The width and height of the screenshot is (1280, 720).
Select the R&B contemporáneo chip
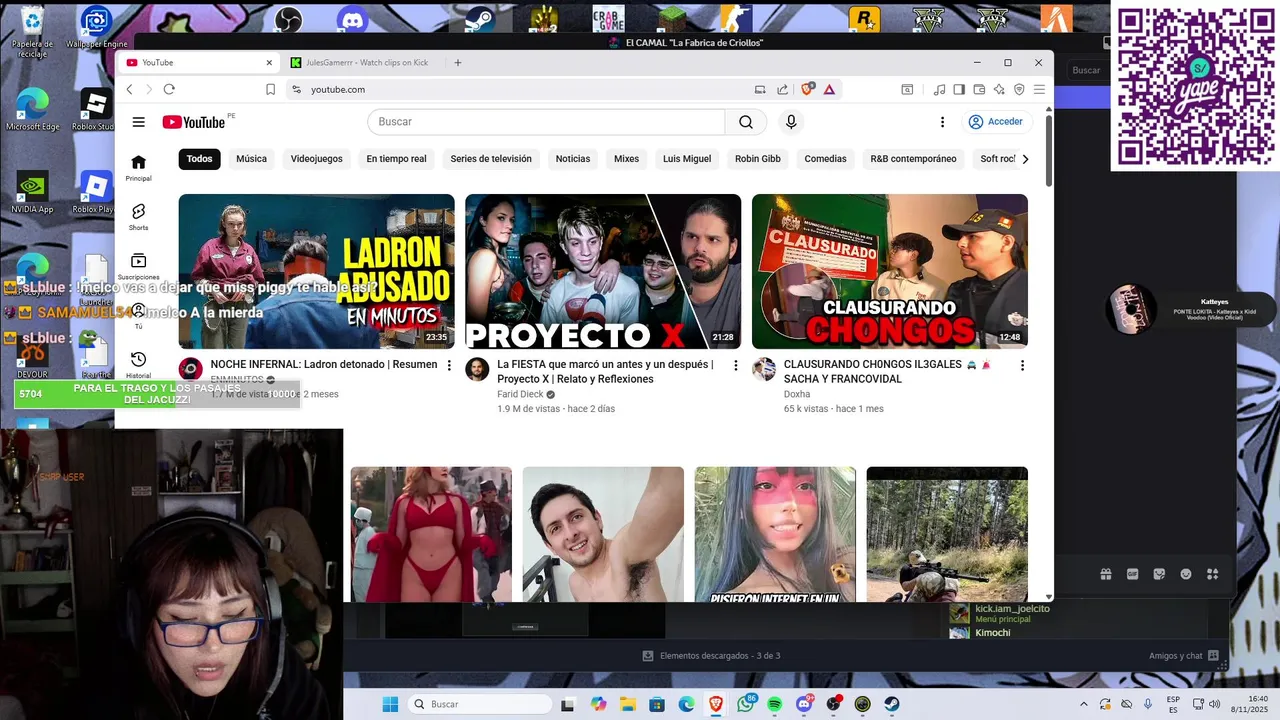913,159
